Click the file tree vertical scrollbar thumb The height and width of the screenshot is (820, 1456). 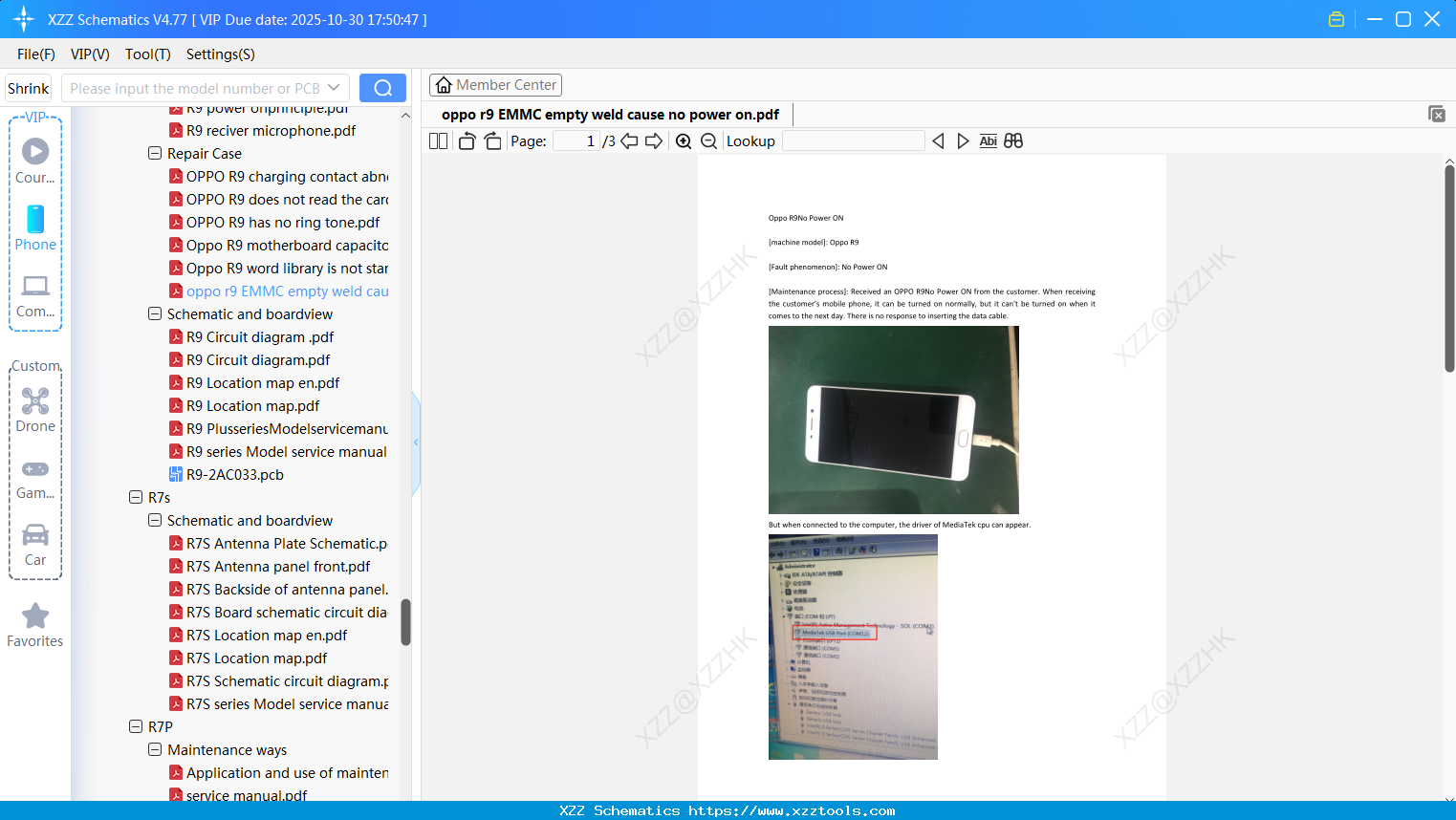pos(405,622)
